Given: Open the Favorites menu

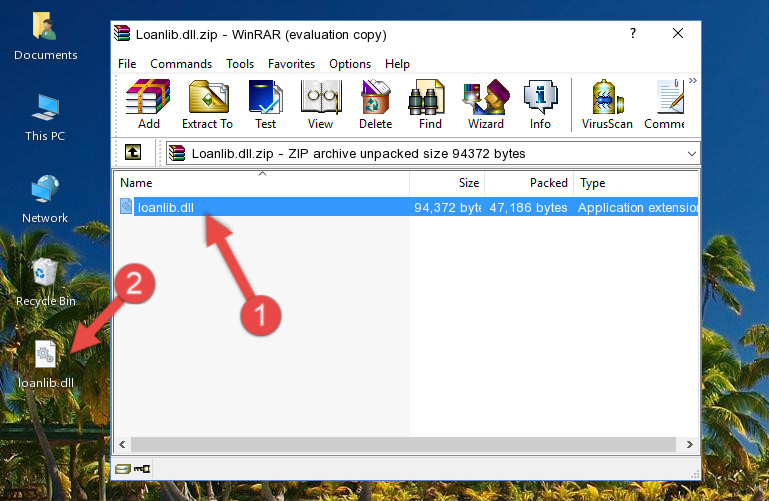Looking at the screenshot, I should pyautogui.click(x=291, y=64).
